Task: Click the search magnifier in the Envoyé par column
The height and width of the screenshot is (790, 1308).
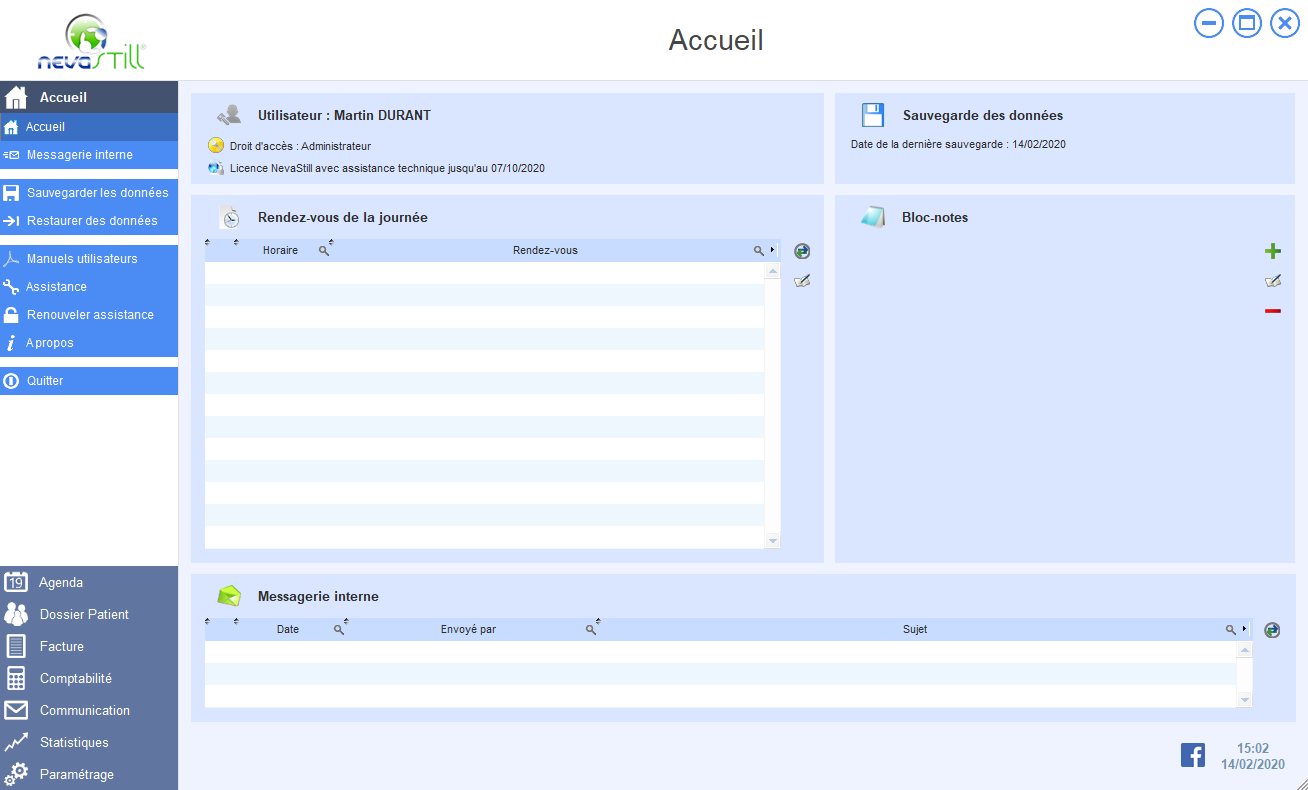Action: pos(591,630)
